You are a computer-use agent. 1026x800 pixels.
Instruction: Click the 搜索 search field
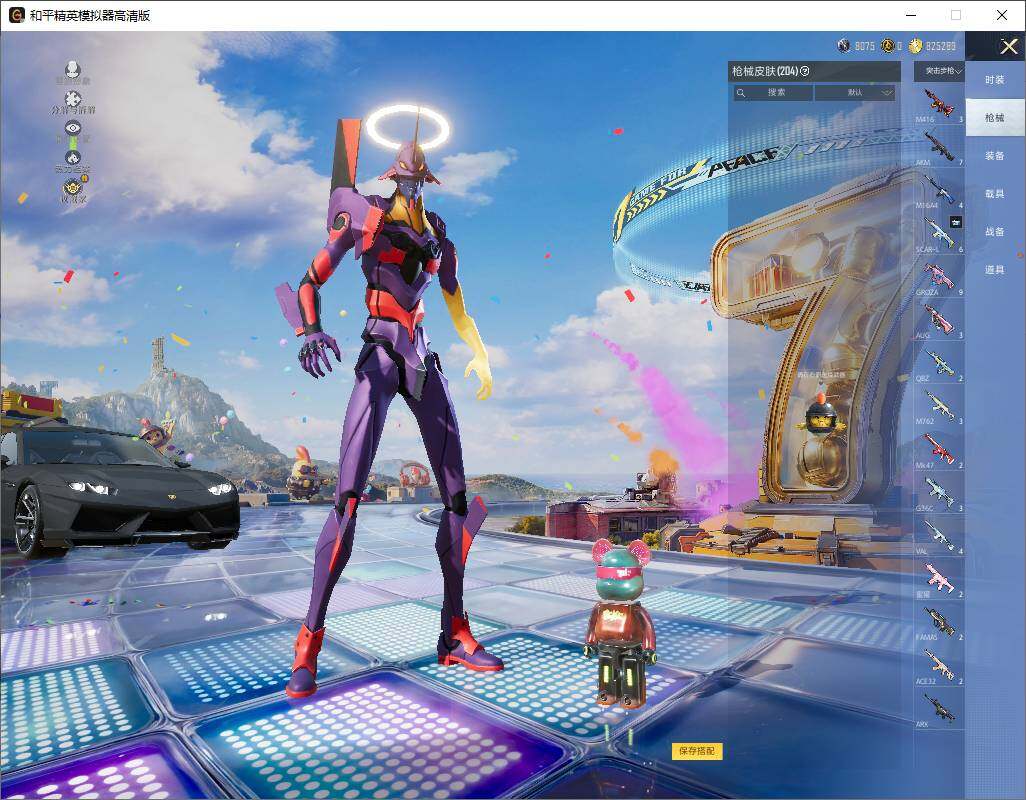click(x=773, y=93)
